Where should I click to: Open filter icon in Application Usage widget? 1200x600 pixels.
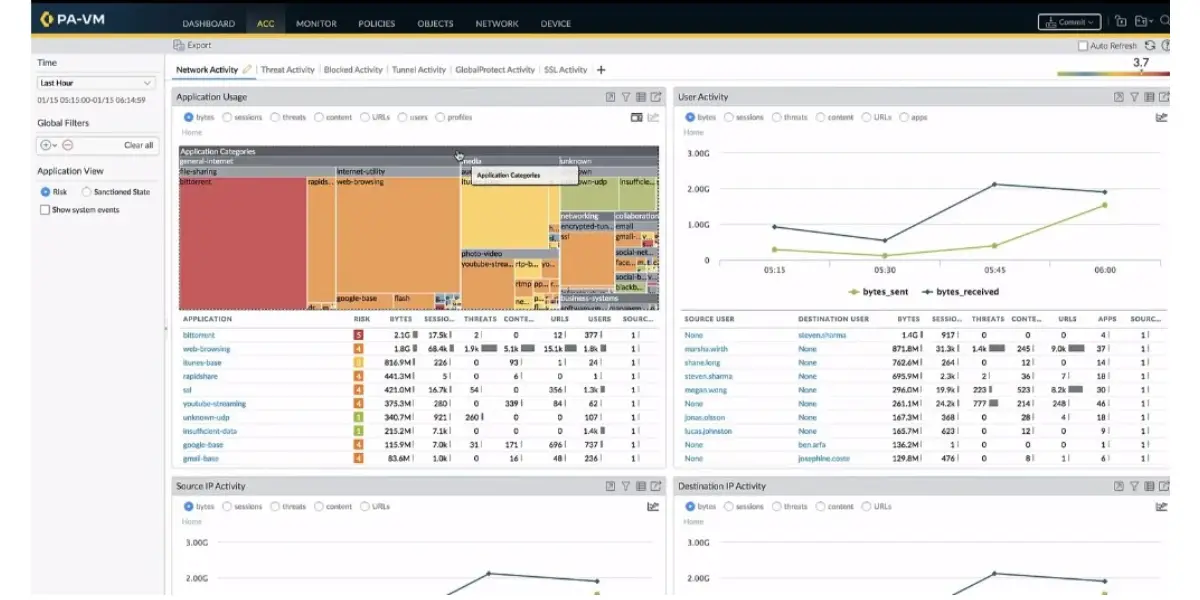(x=626, y=97)
